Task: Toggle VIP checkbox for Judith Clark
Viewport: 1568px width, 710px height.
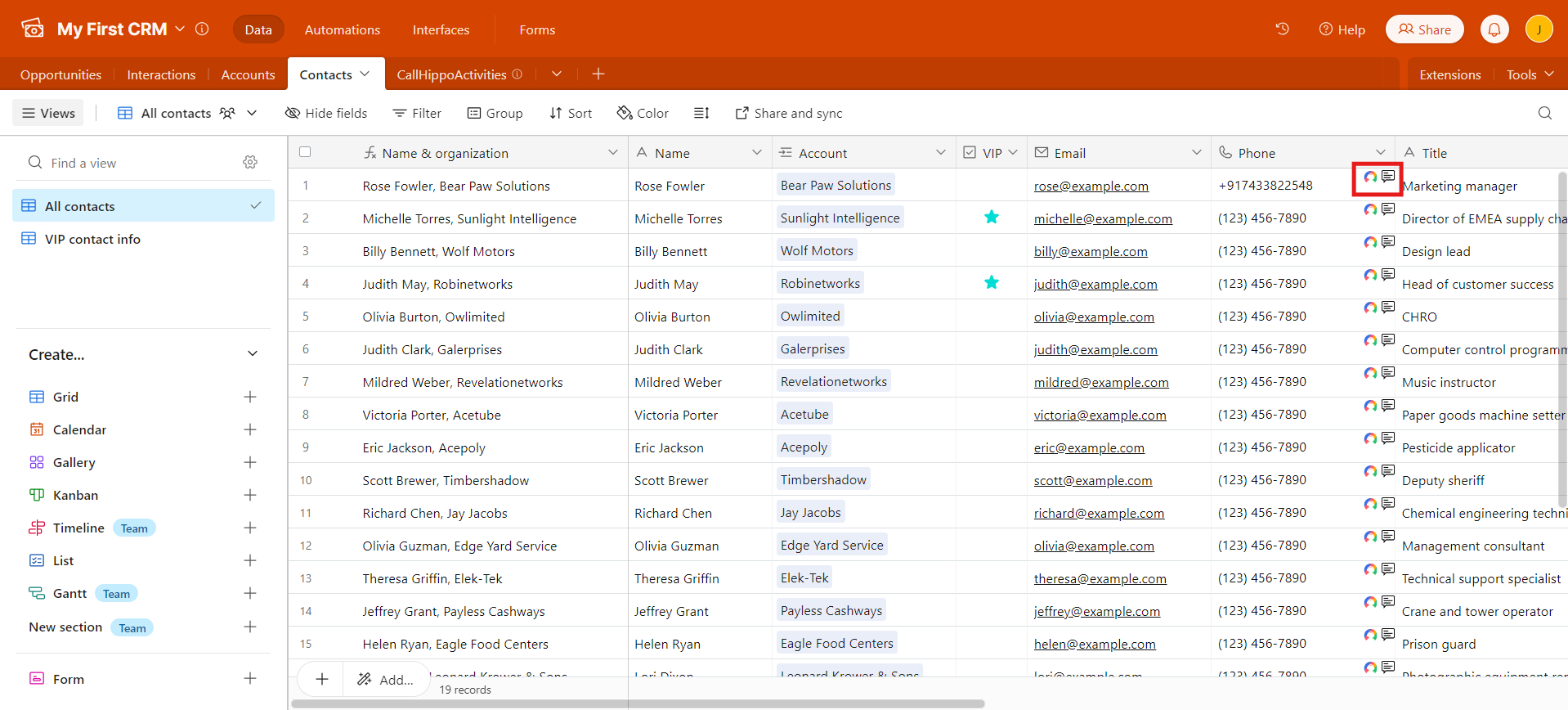Action: [992, 348]
